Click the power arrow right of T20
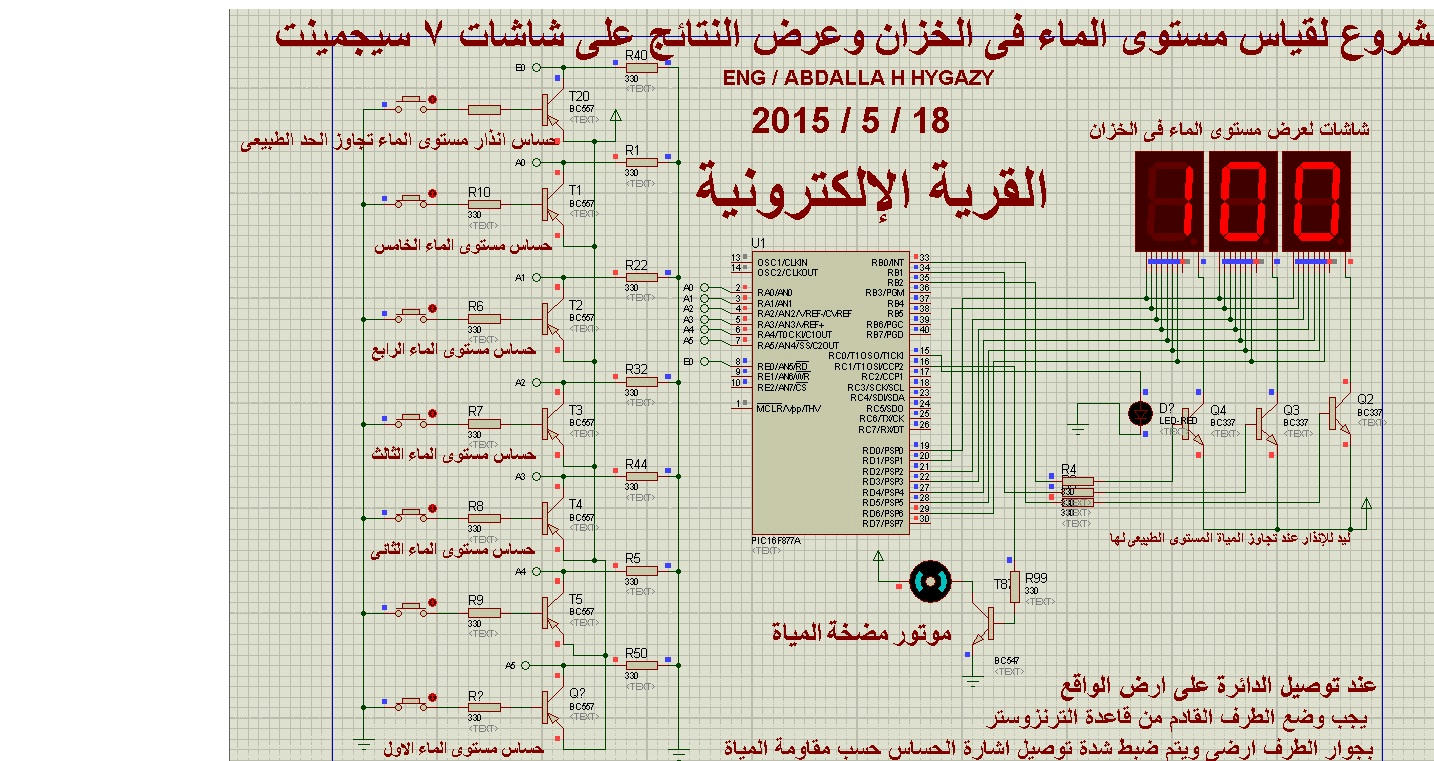The width and height of the screenshot is (1434, 761). coord(615,118)
